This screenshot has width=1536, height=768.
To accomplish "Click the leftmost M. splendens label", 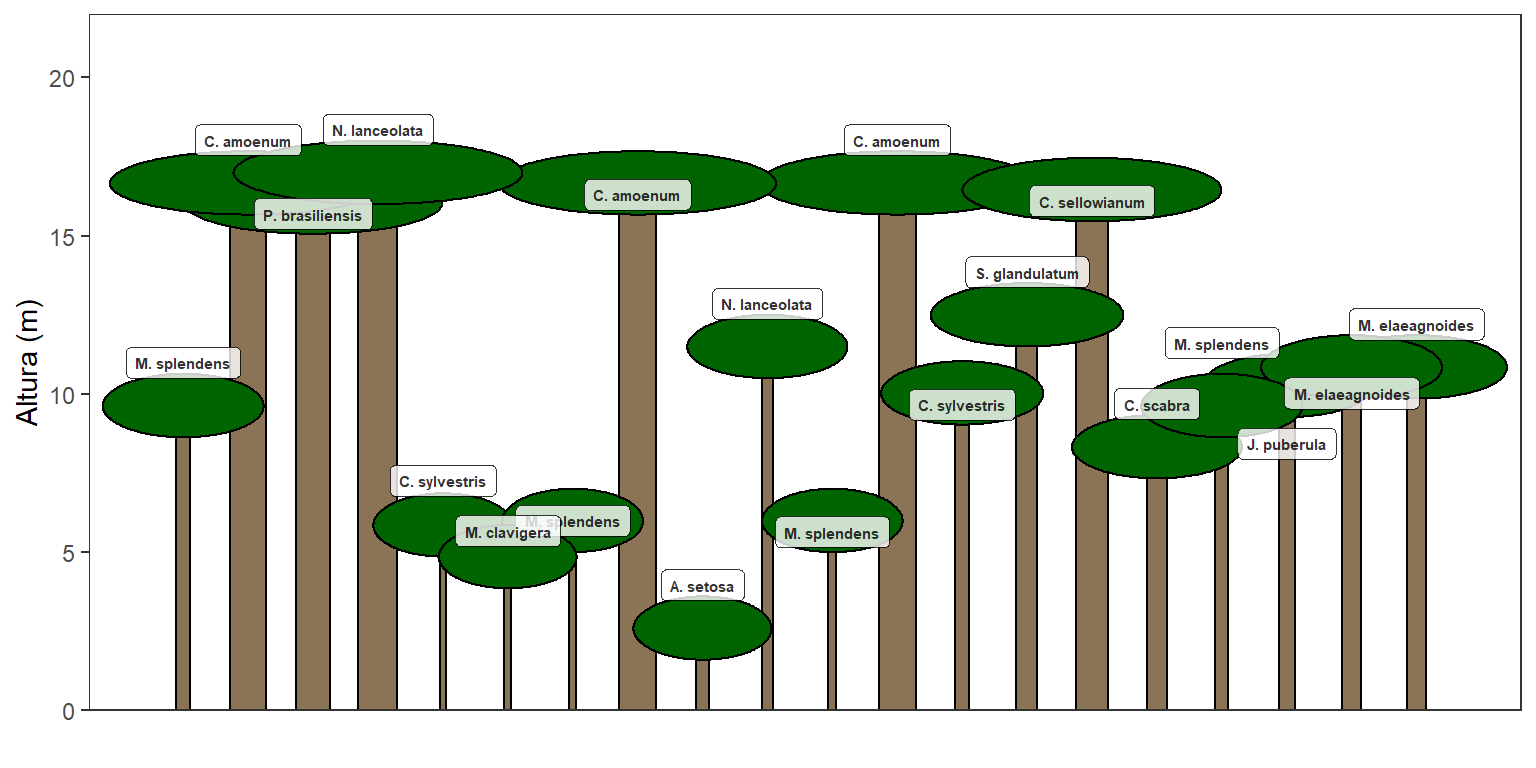I will point(182,364).
